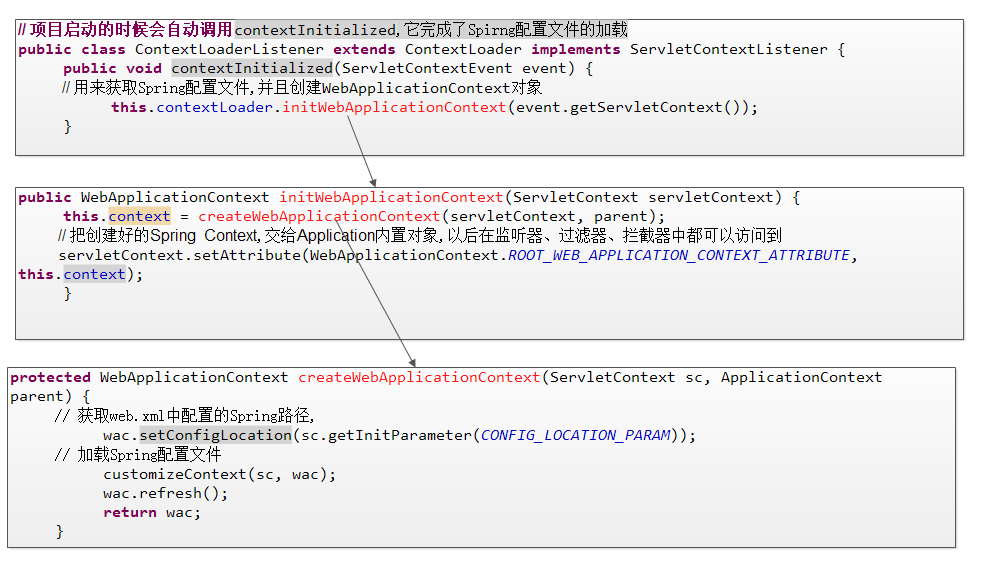This screenshot has height=568, width=1000.
Task: Click 'event.getServletContext()' argument text
Action: [627, 107]
